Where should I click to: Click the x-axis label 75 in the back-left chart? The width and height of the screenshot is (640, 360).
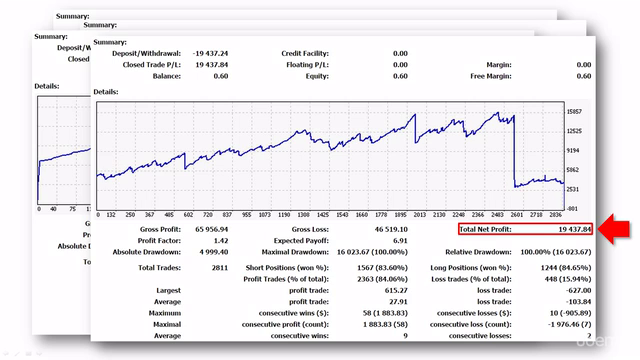click(72, 209)
